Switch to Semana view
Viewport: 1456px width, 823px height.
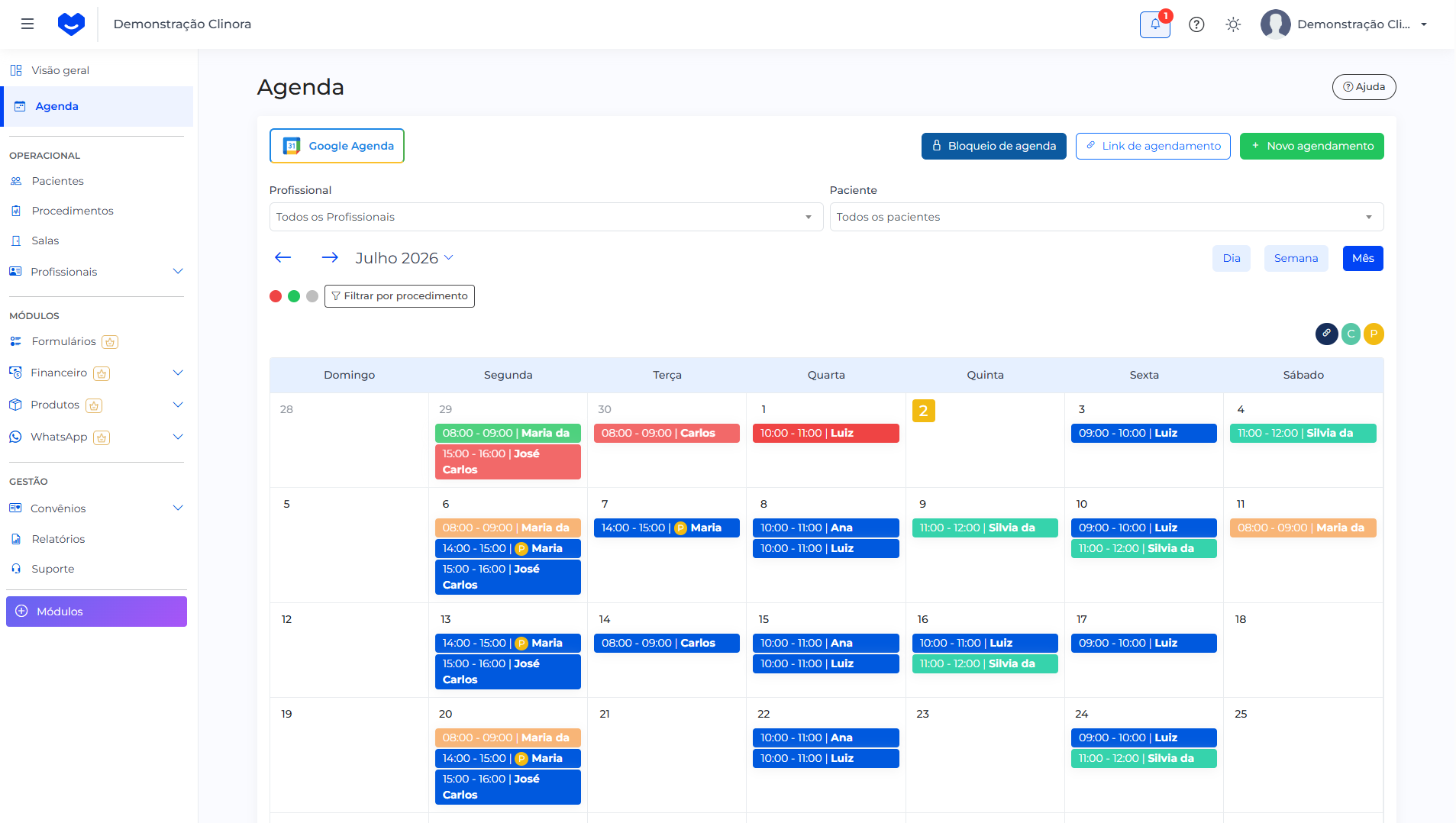[x=1296, y=258]
